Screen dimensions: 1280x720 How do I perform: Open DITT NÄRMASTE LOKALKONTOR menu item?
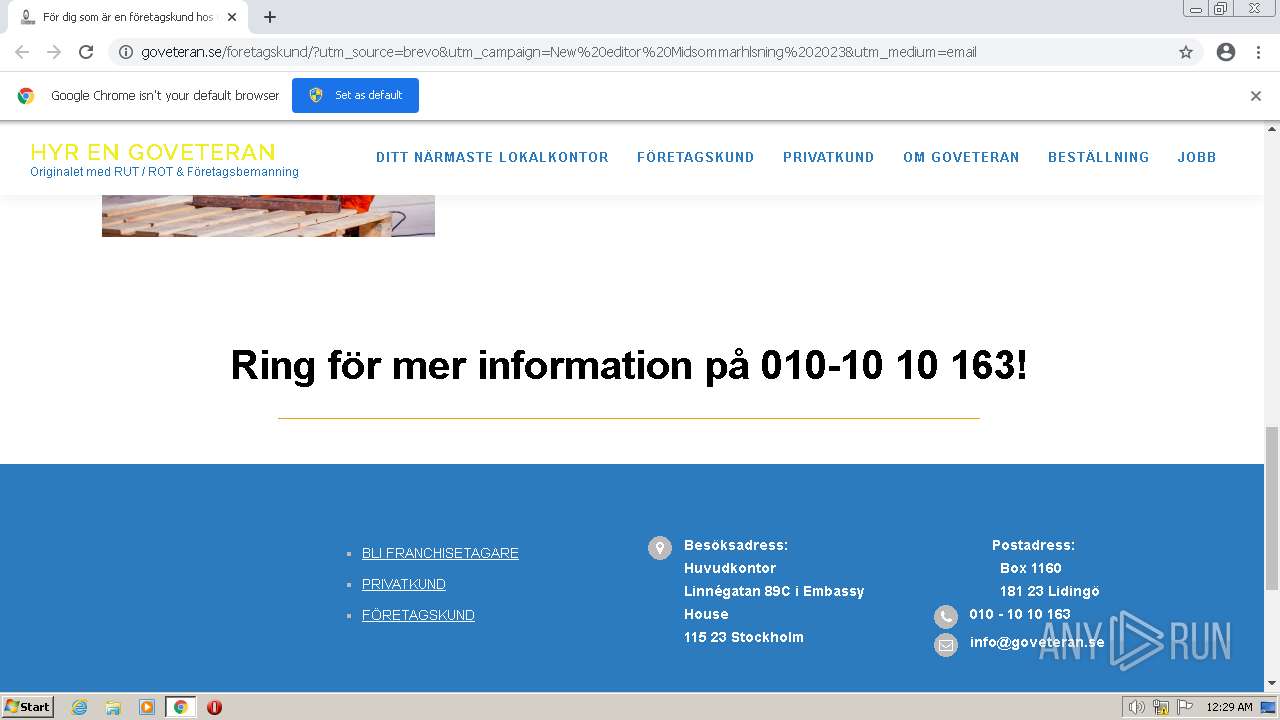pos(492,157)
